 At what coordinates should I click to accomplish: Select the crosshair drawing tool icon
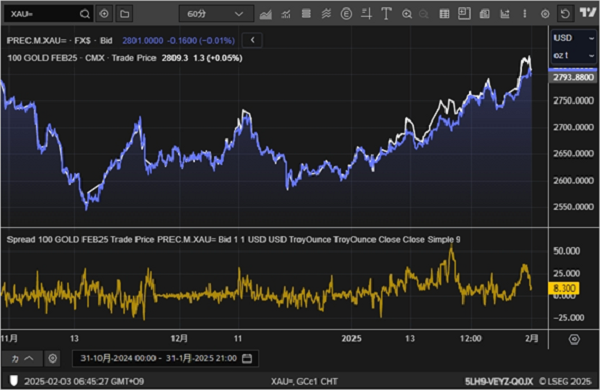click(x=367, y=14)
